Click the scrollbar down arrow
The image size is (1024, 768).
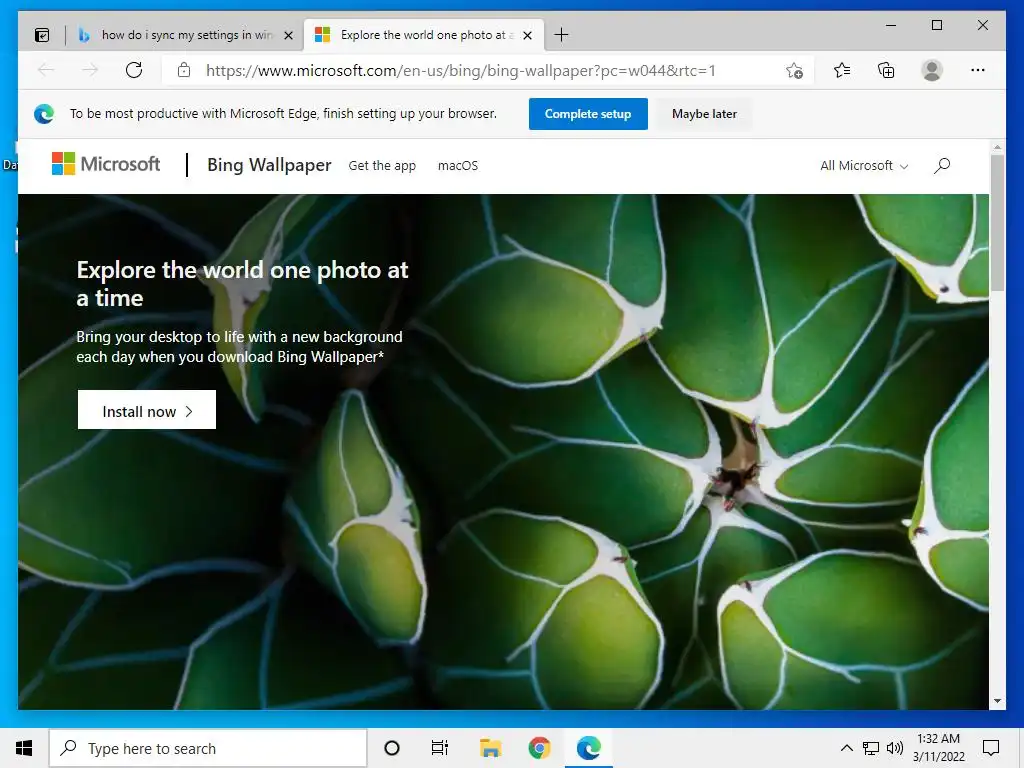click(x=997, y=701)
